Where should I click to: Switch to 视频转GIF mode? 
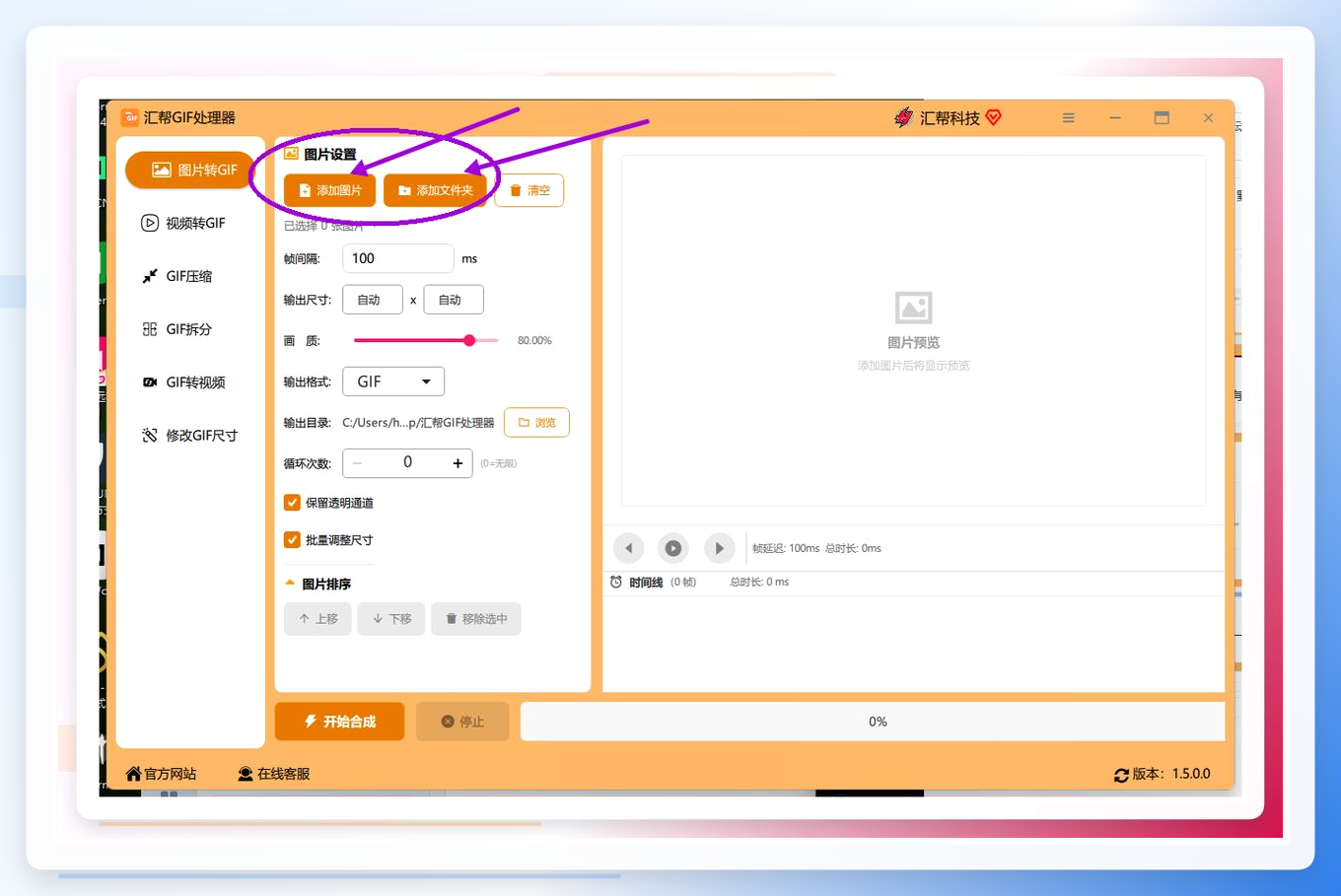click(x=183, y=223)
